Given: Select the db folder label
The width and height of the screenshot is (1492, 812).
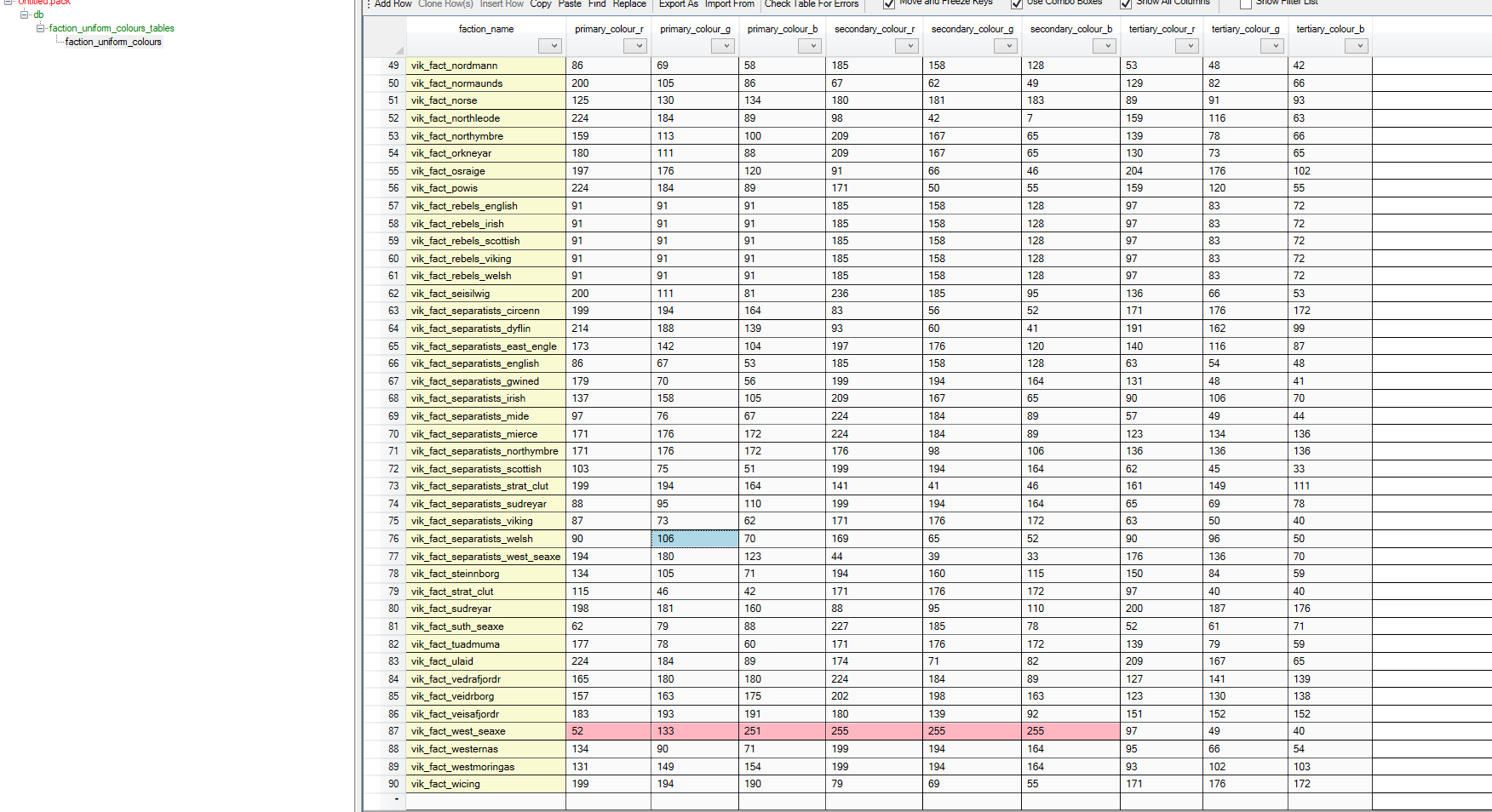Looking at the screenshot, I should [x=38, y=14].
